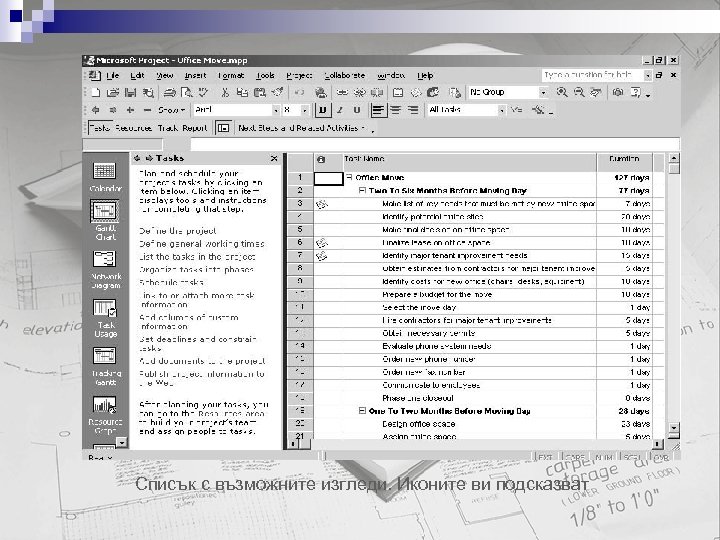Open Task Information dialog icon
The height and width of the screenshot is (540, 720).
399,93
